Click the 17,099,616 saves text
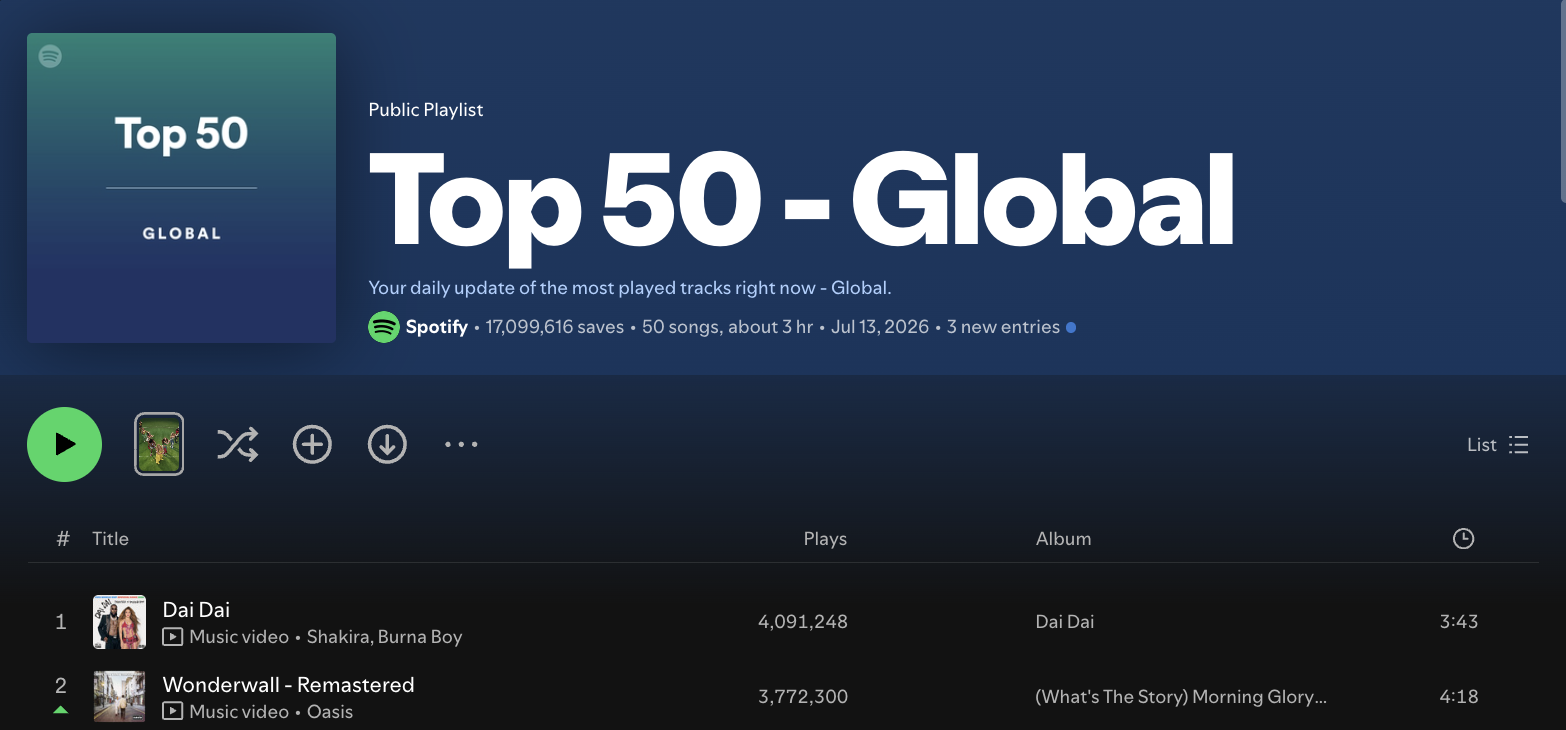 point(555,327)
